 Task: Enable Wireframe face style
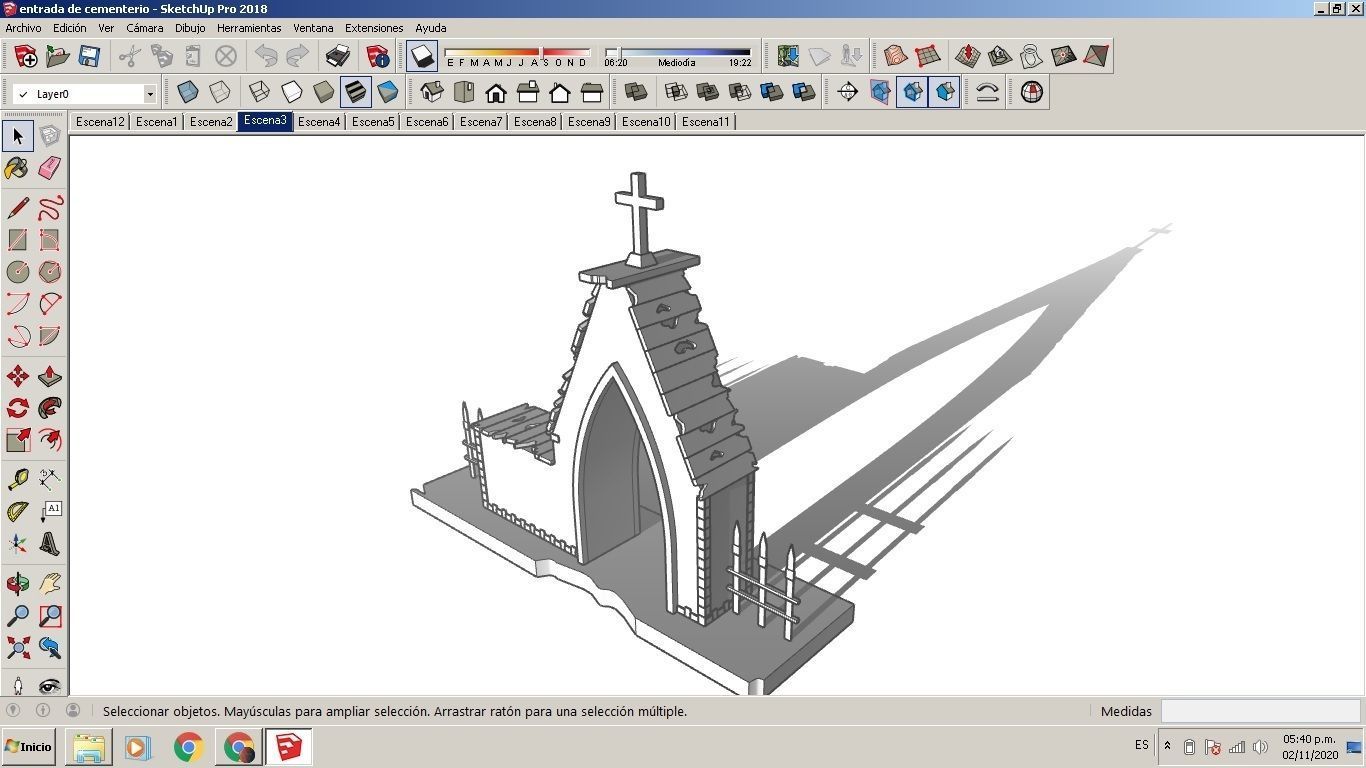259,93
